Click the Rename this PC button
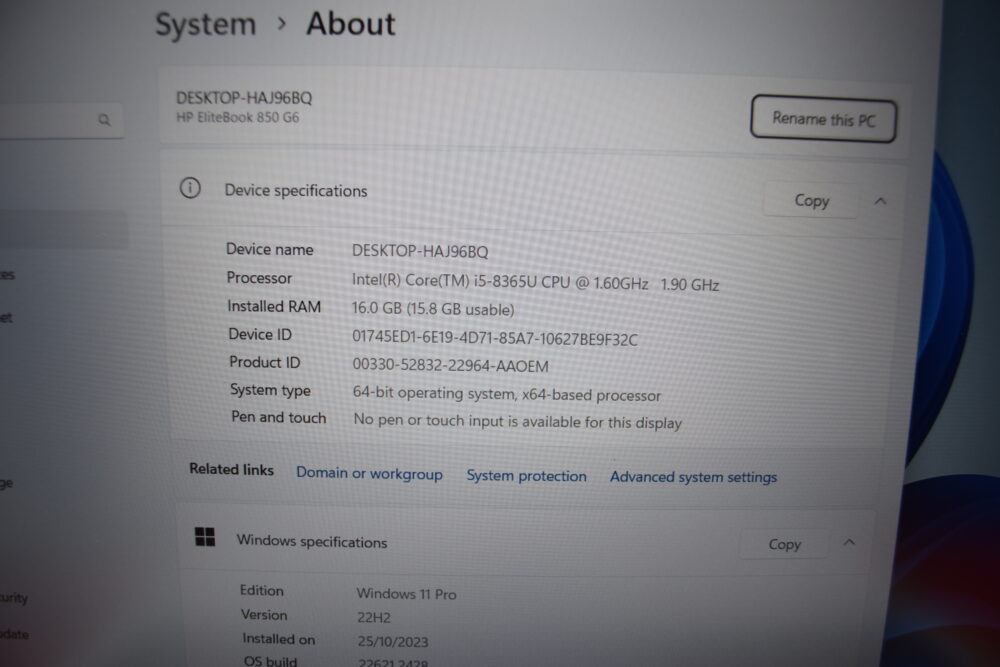 click(823, 119)
